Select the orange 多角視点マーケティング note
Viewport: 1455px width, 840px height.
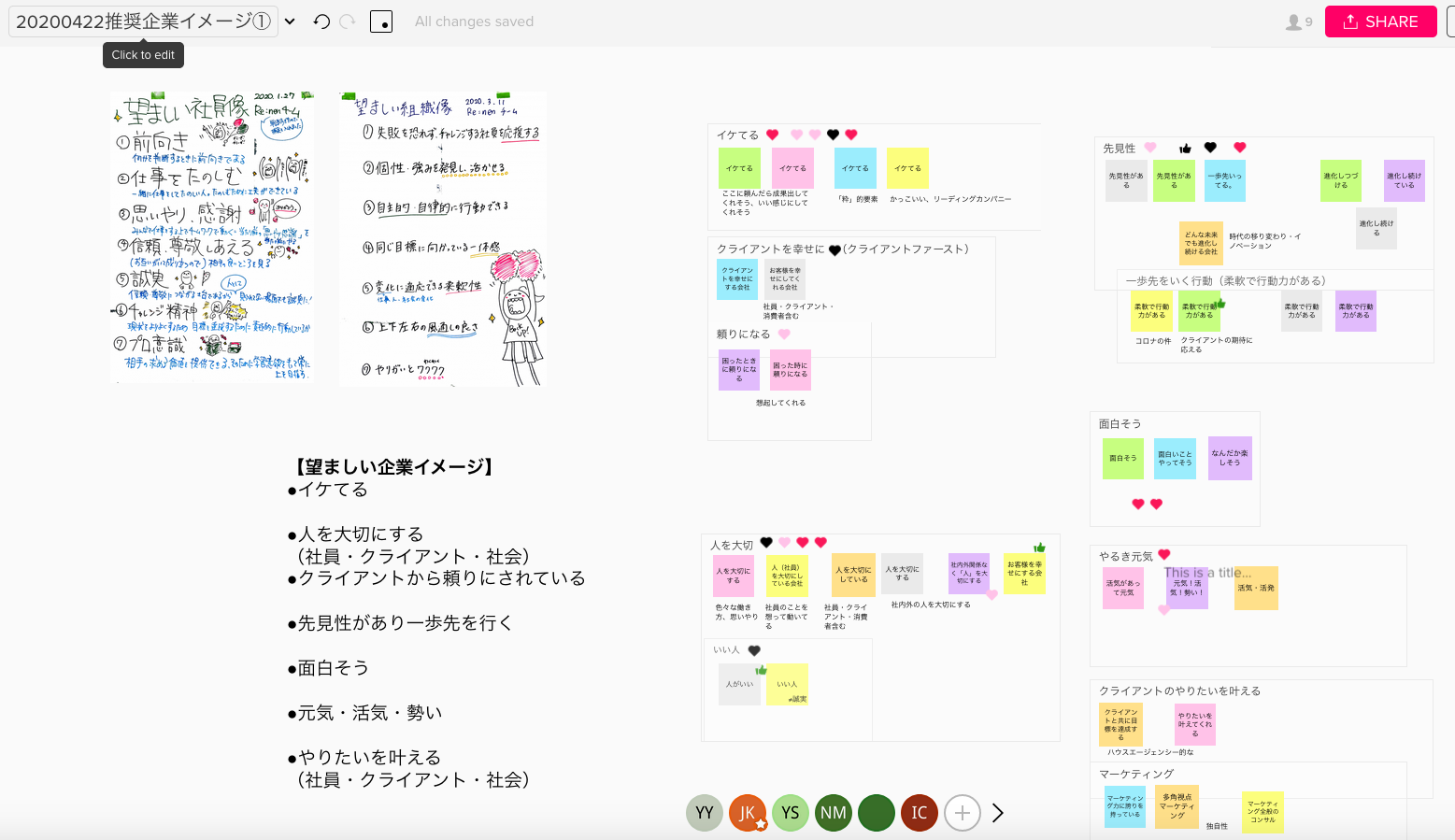tap(1177, 806)
